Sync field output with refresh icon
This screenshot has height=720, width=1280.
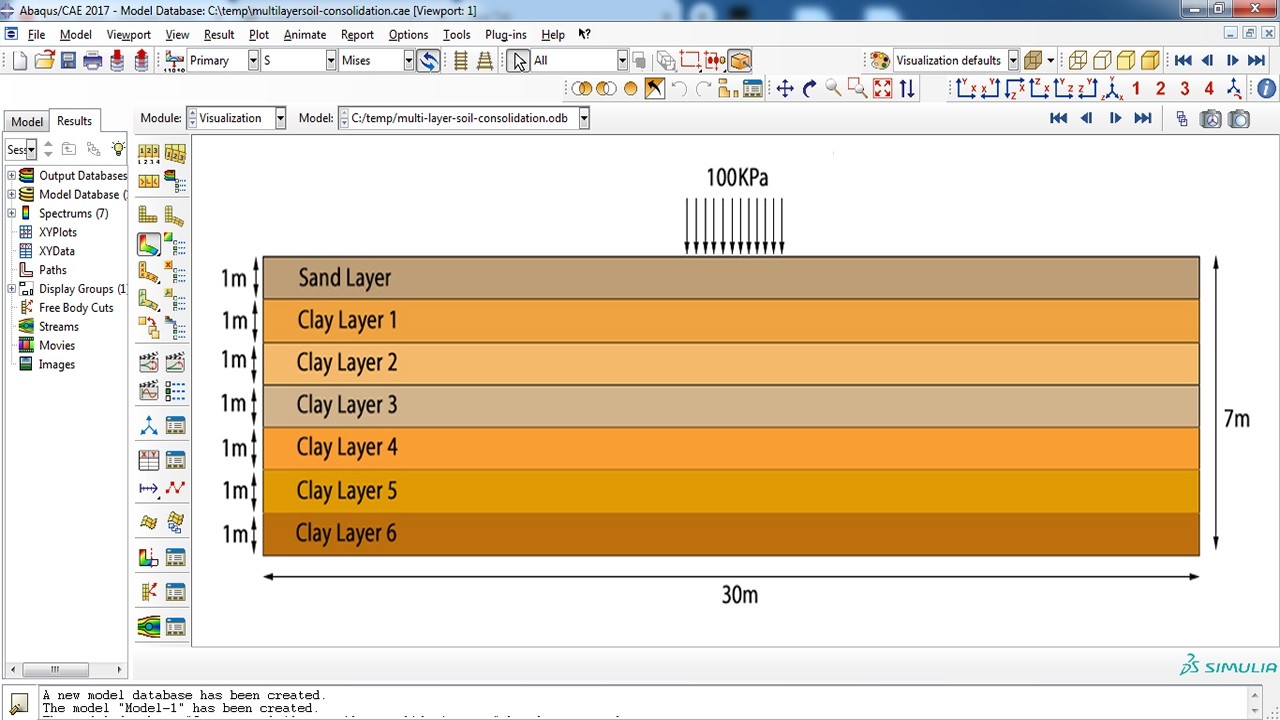point(428,60)
